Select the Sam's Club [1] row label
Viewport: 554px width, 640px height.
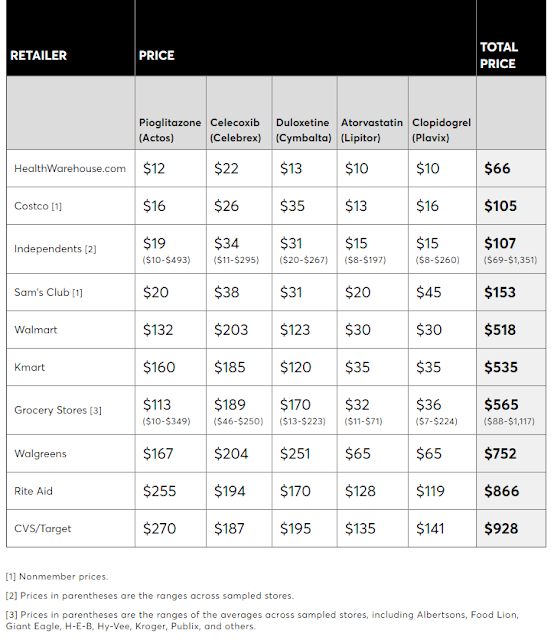pos(48,292)
